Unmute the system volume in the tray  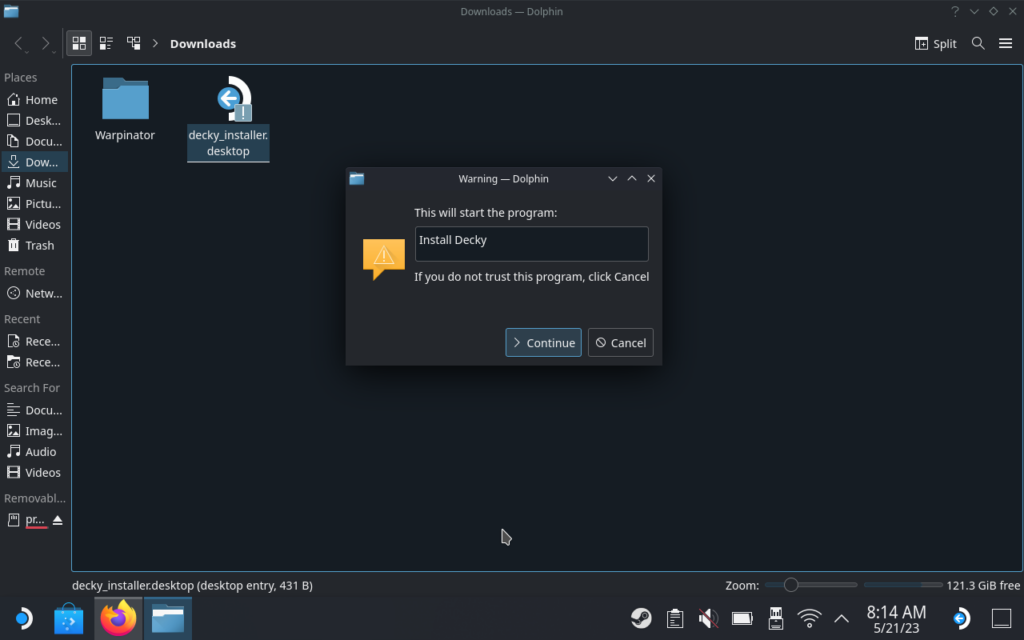(709, 618)
